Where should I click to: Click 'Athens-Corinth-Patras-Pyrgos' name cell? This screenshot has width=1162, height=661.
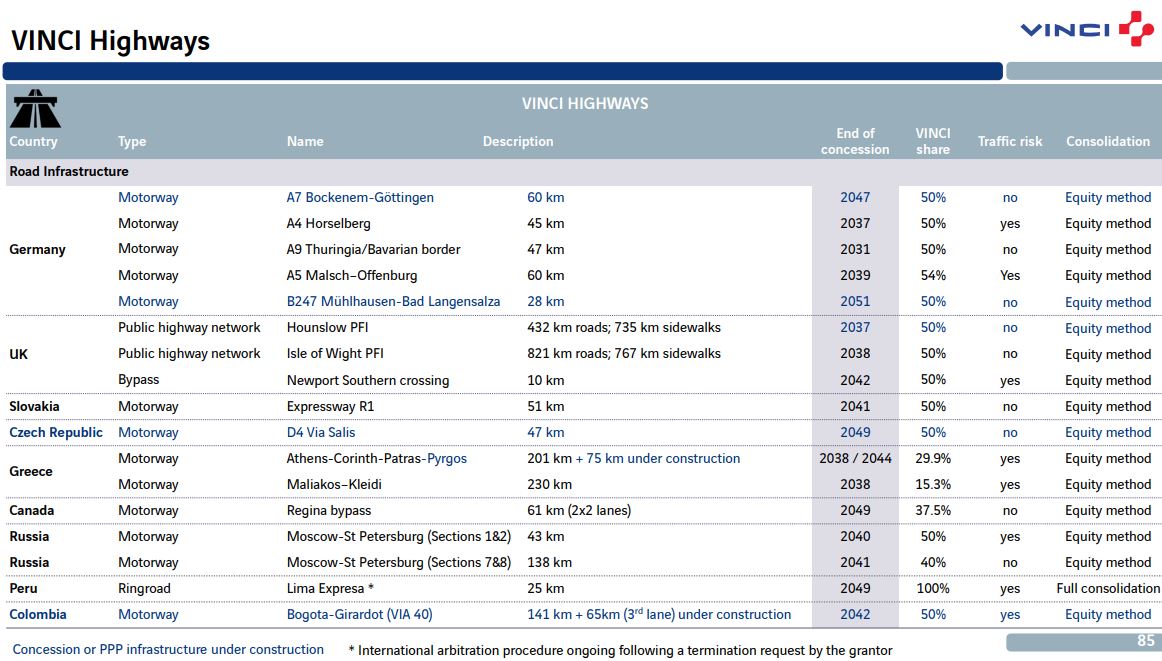(376, 458)
